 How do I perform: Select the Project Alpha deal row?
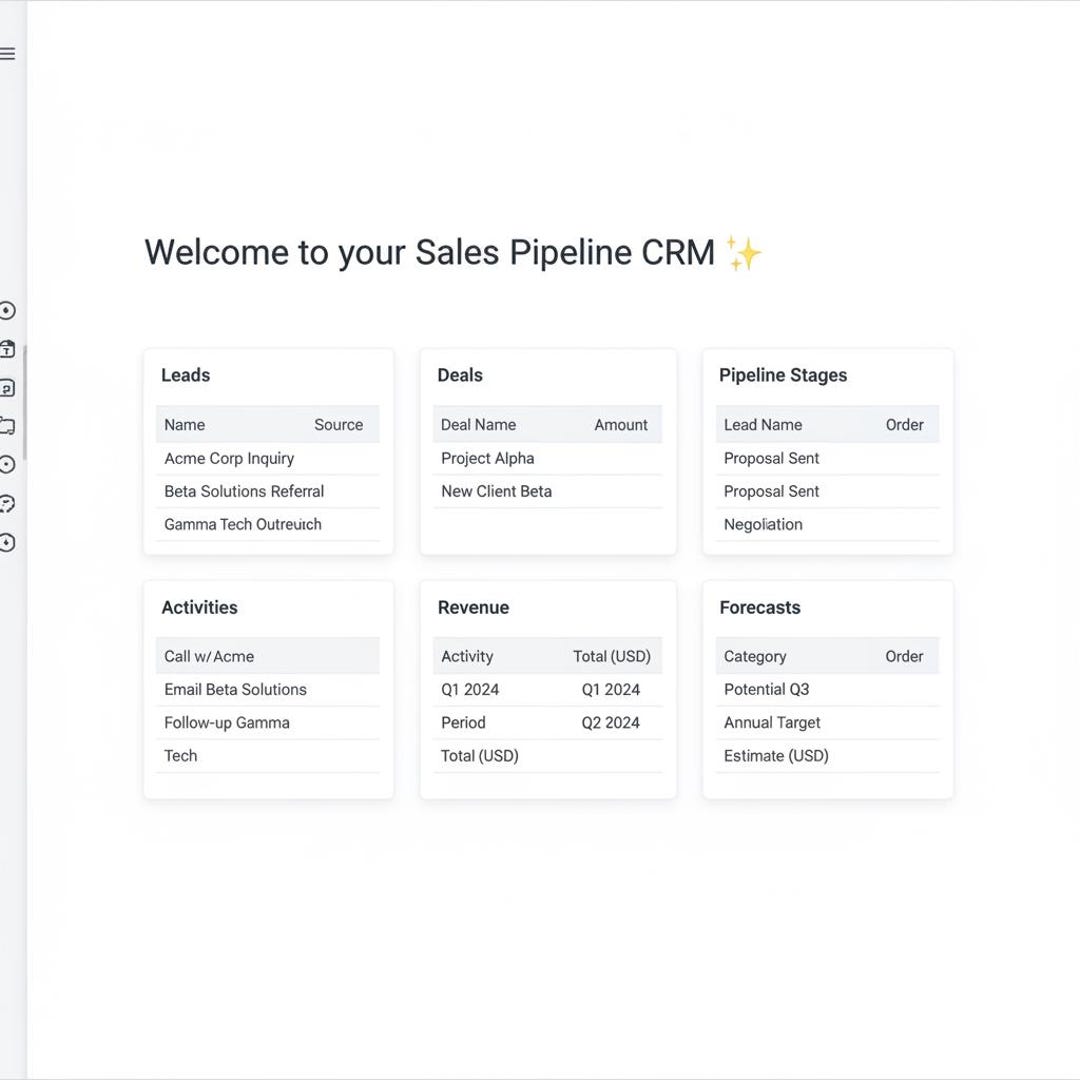(548, 459)
